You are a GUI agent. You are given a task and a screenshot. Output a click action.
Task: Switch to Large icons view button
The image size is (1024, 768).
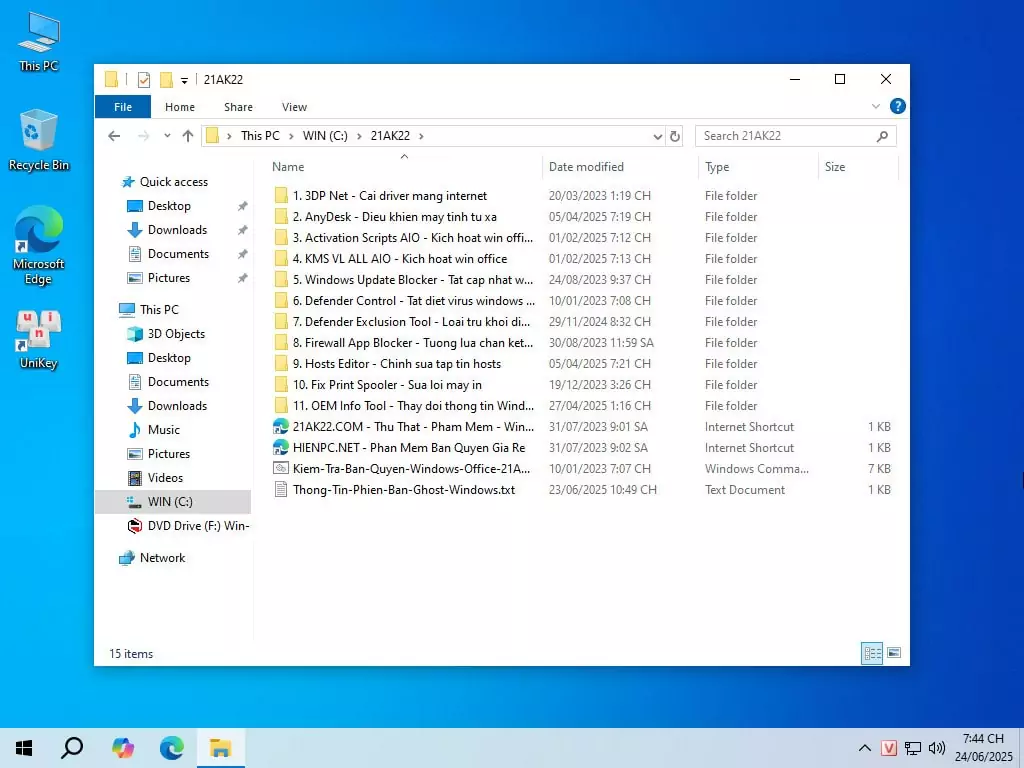[894, 652]
